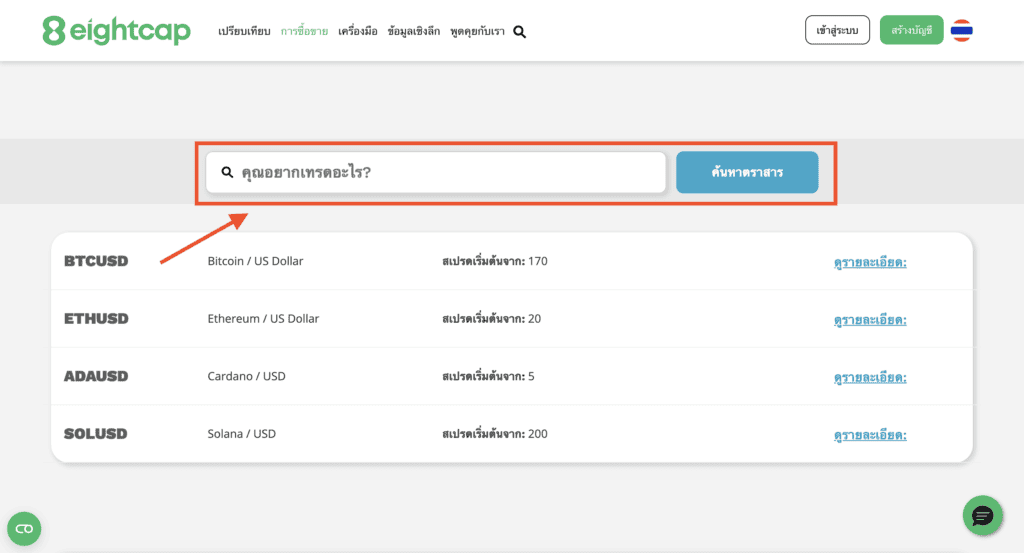Click the green สร้างบัญชี button
Screen dimensions: 1024x553
[911, 31]
